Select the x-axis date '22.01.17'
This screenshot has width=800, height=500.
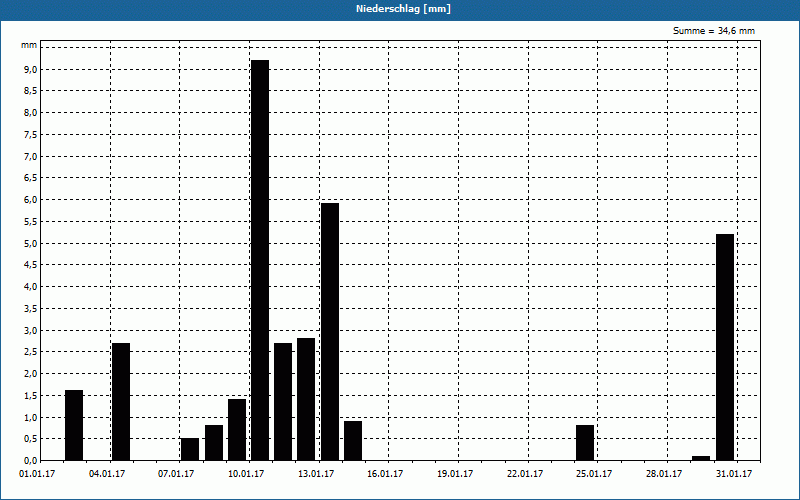tap(525, 474)
